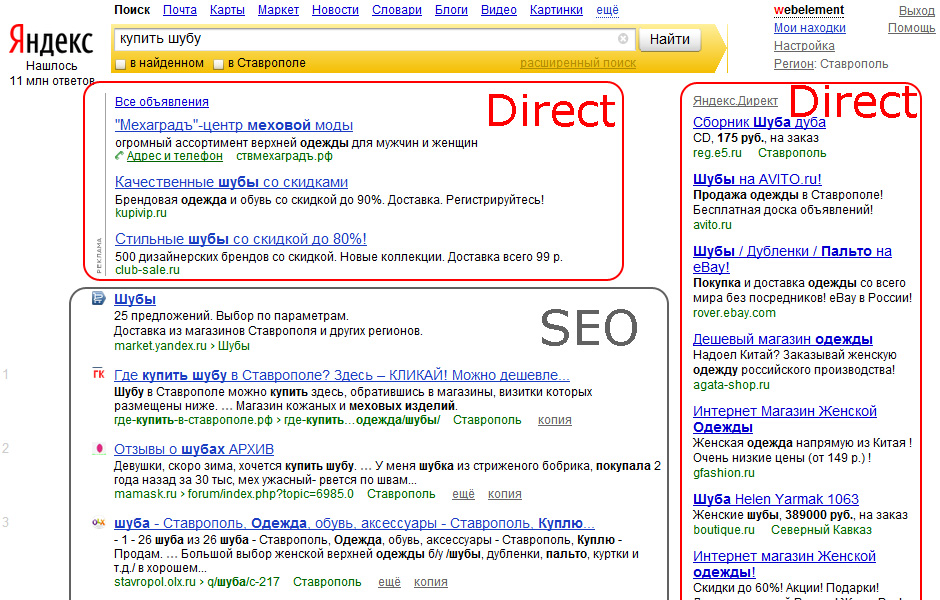The height and width of the screenshot is (600, 940).
Task: Open the Яндекс.Директ header link
Action: tap(736, 101)
